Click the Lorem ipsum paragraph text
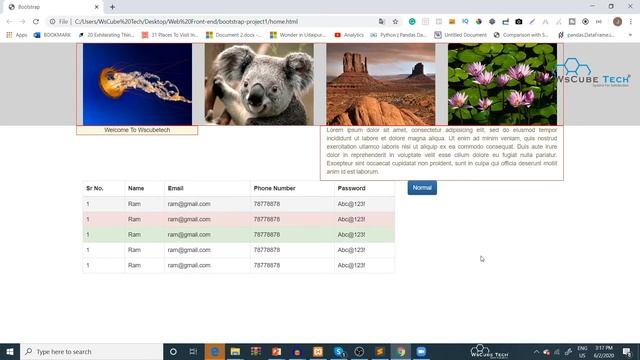The height and width of the screenshot is (360, 640). point(442,151)
